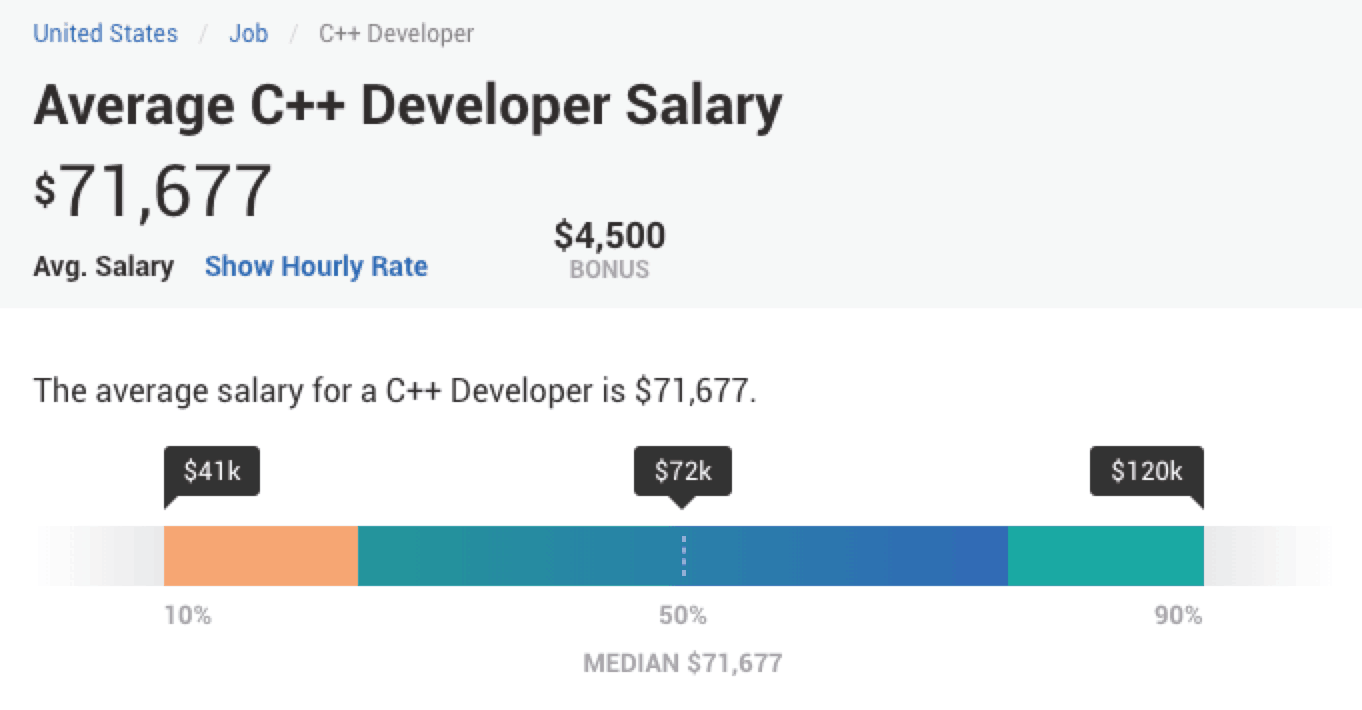The height and width of the screenshot is (710, 1362).
Task: Click the 90% percentile label
Action: 1178,616
